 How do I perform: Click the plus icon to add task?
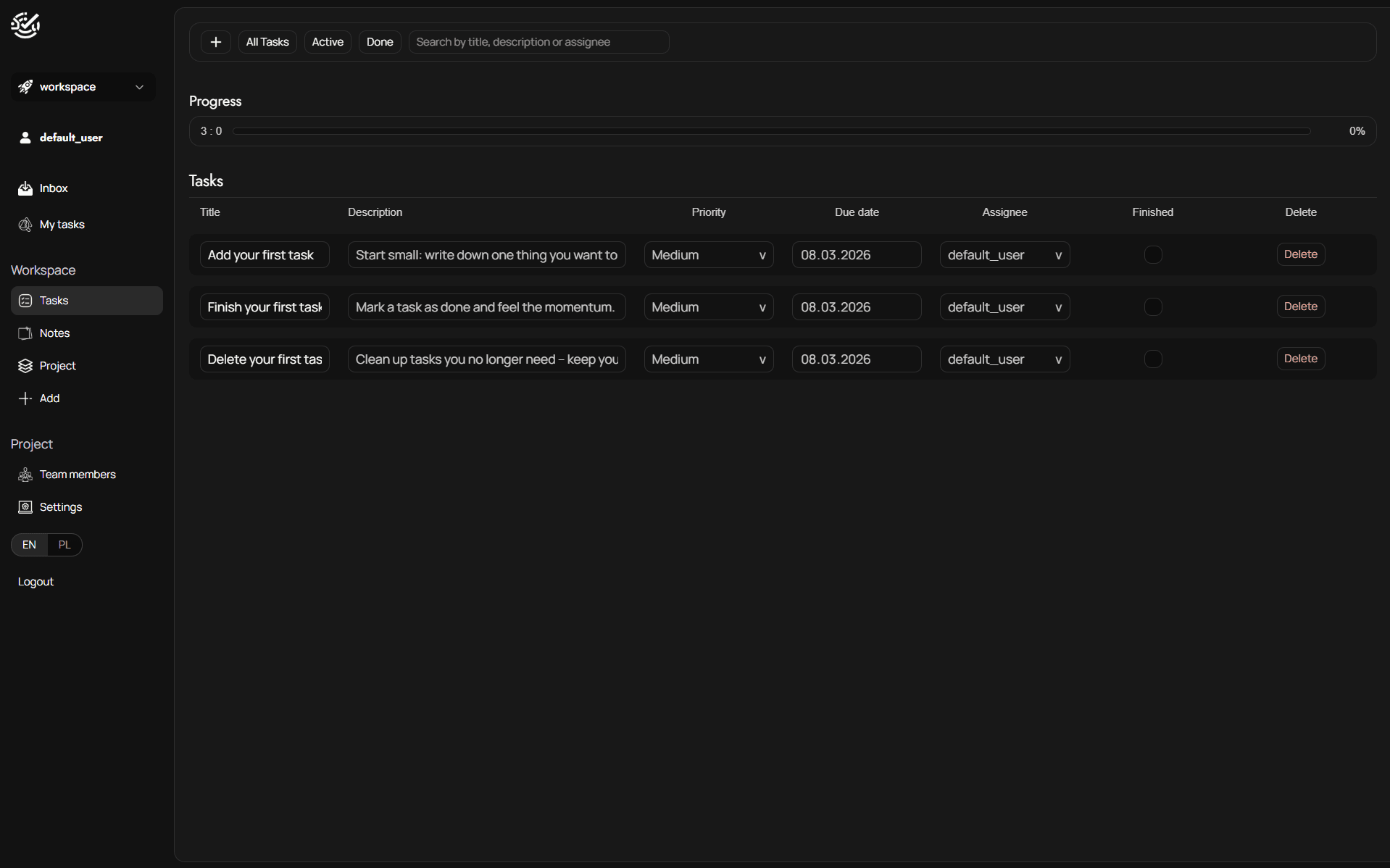(215, 42)
